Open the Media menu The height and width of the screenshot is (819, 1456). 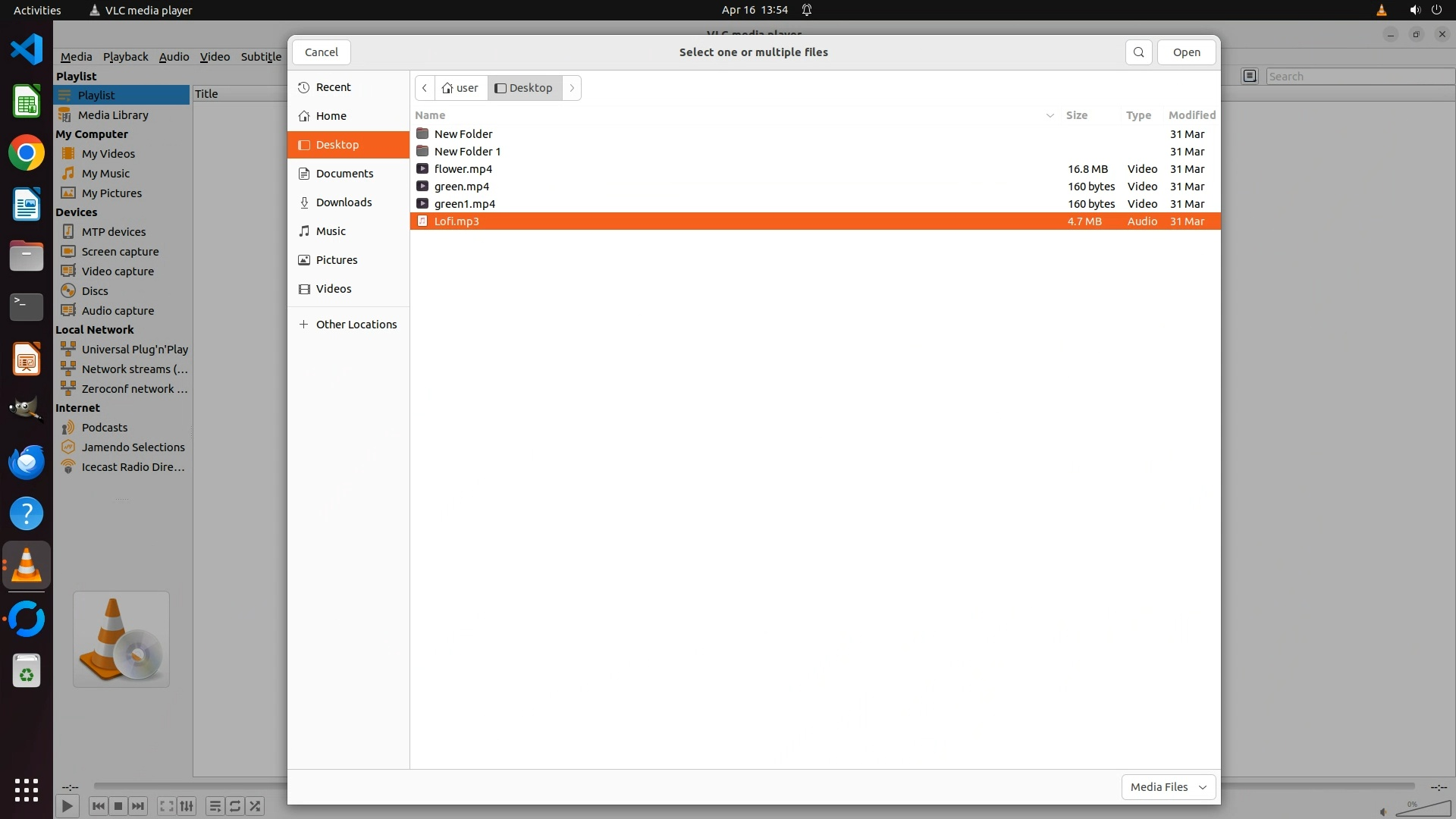coord(76,57)
